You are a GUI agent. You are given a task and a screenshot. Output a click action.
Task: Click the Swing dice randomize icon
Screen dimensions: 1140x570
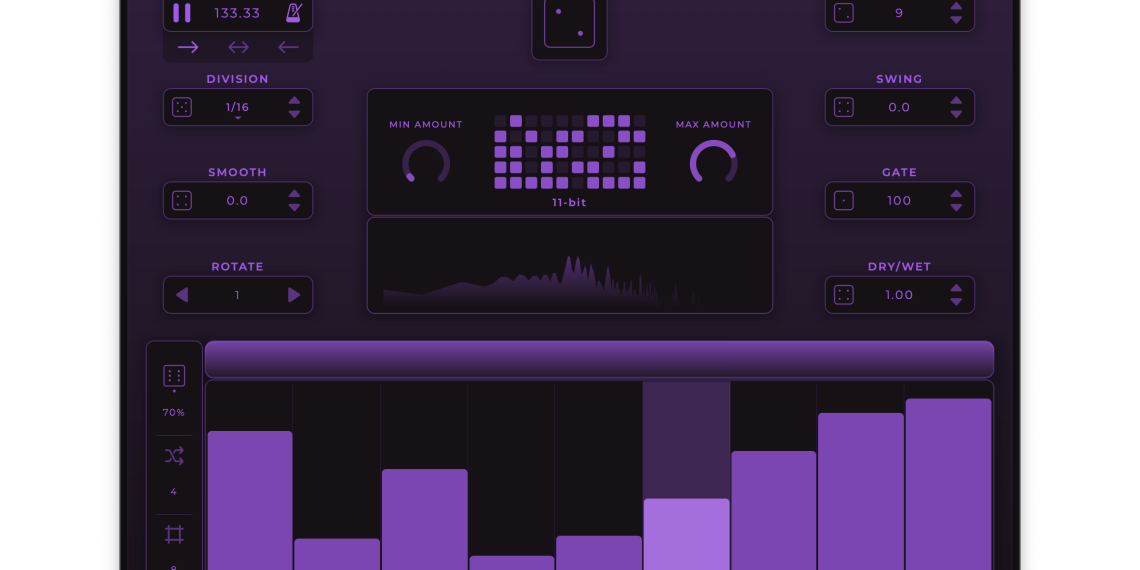[x=844, y=107]
